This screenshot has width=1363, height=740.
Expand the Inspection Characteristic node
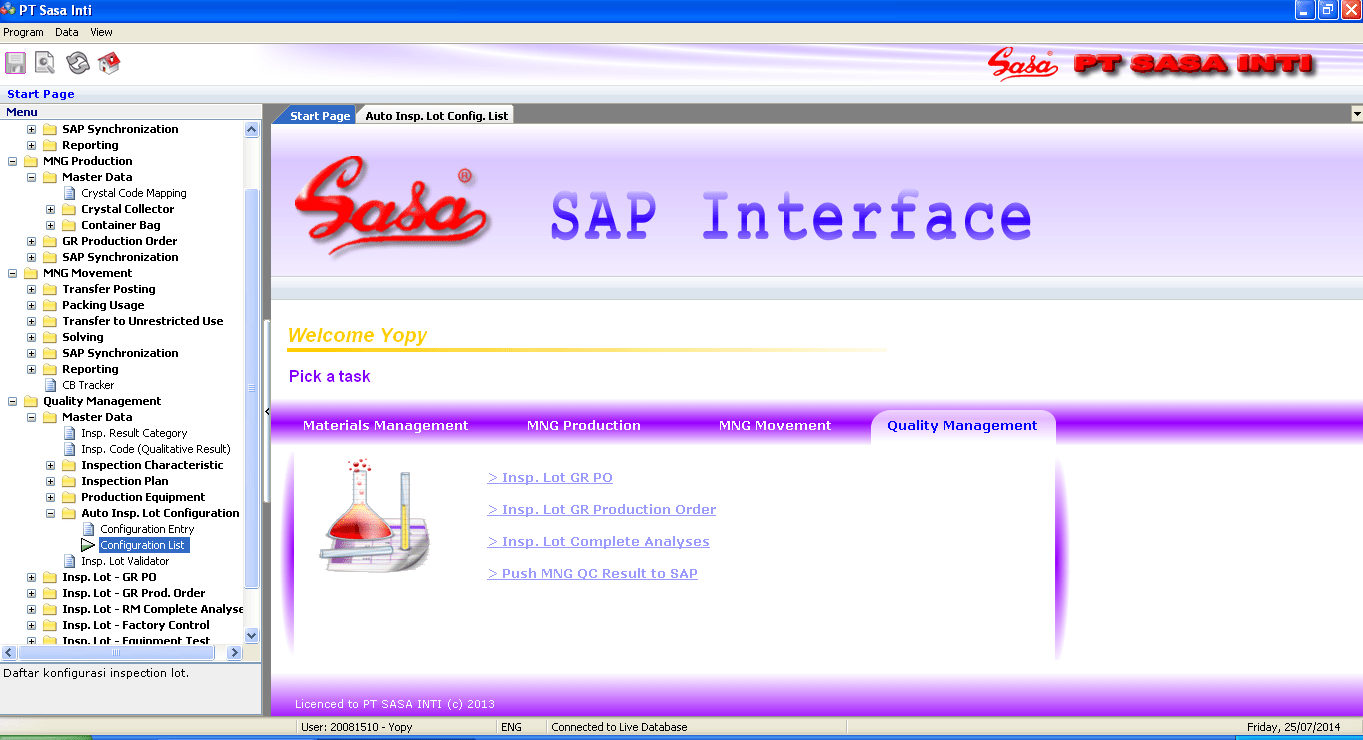click(x=50, y=465)
